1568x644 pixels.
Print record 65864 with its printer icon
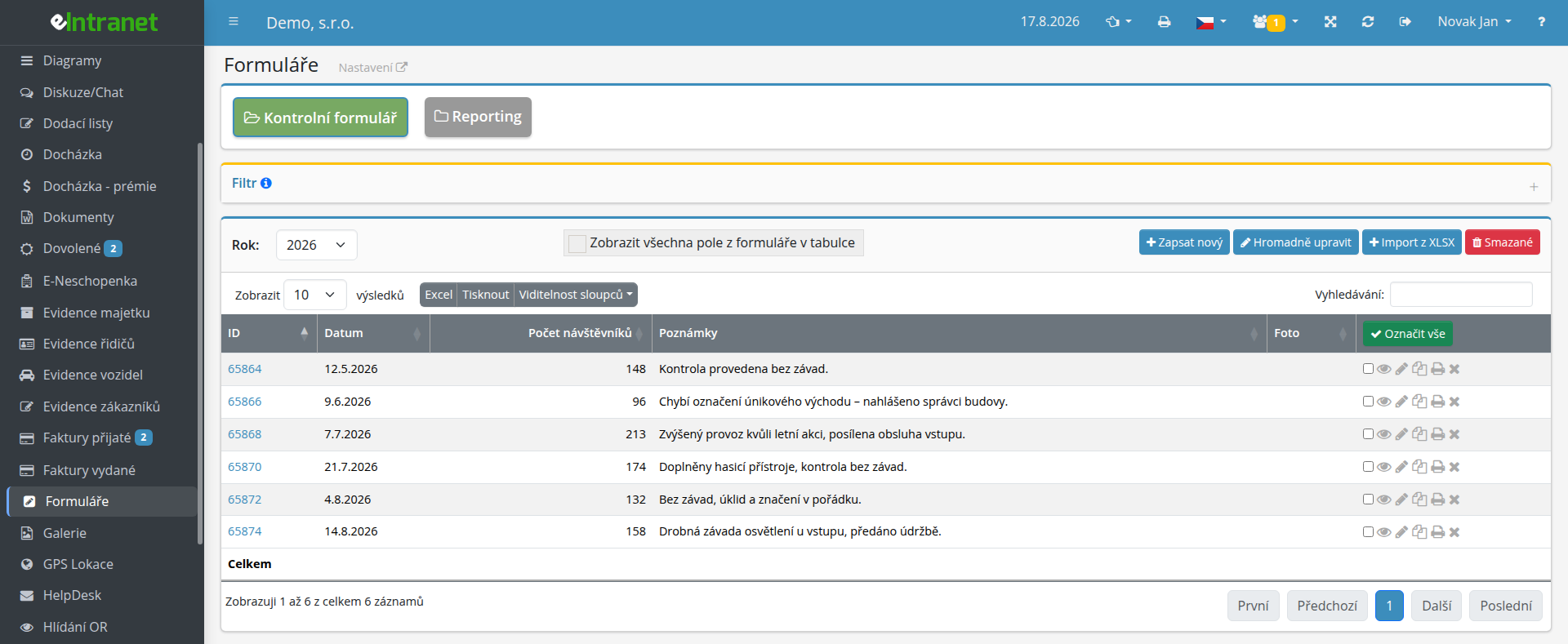click(x=1437, y=369)
